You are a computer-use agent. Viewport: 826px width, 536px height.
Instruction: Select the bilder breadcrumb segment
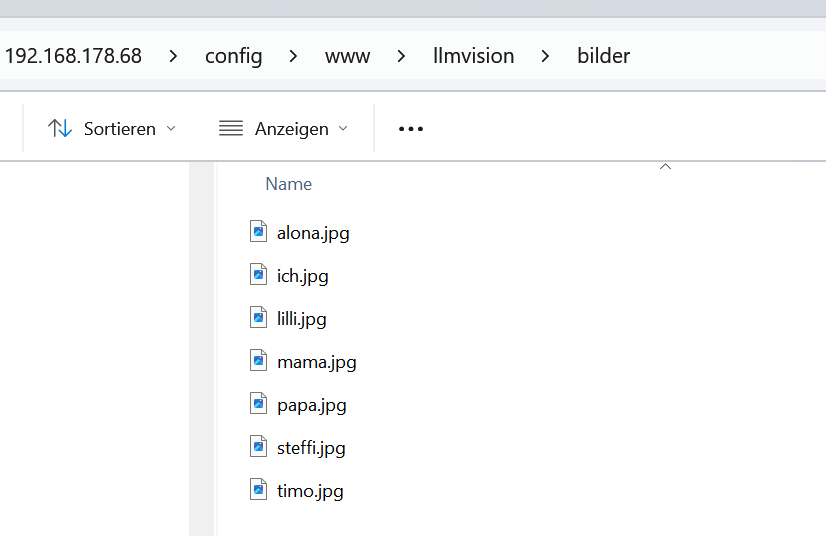604,56
